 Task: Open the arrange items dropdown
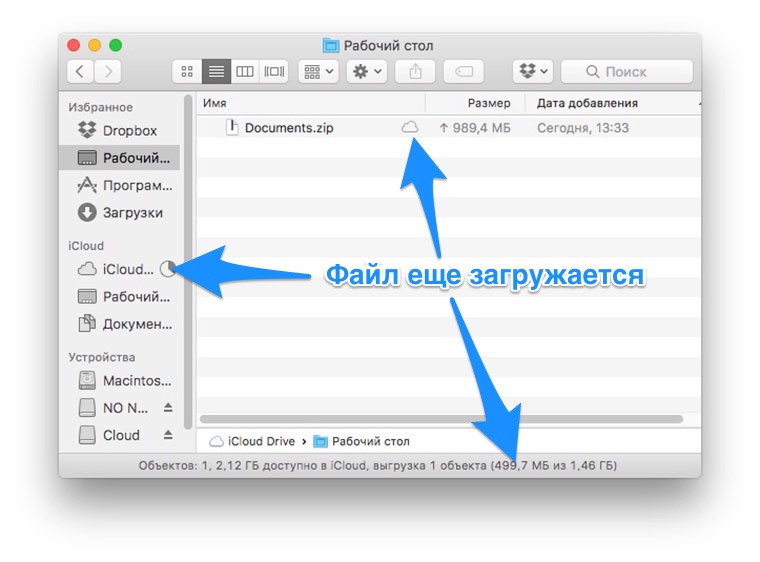(x=318, y=72)
